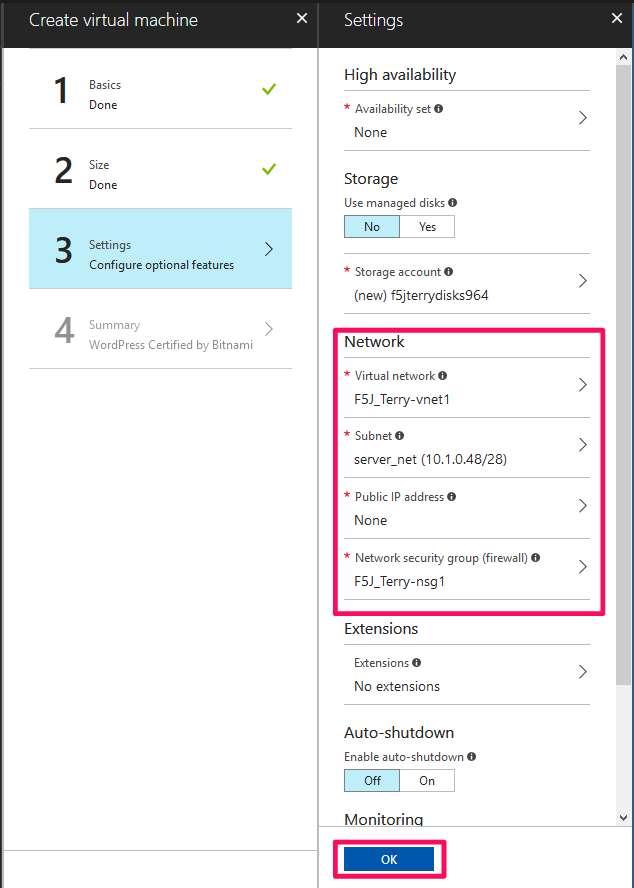Open info tooltip for Availability set
Viewport: 634px width, 888px height.
pyautogui.click(x=439, y=108)
